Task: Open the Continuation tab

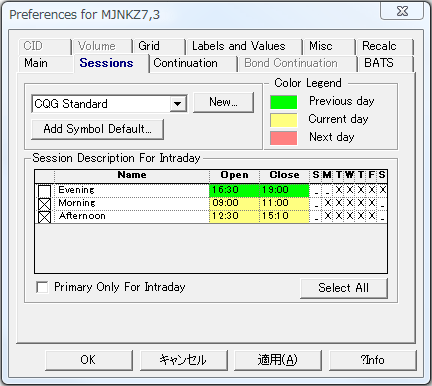Action: click(185, 63)
